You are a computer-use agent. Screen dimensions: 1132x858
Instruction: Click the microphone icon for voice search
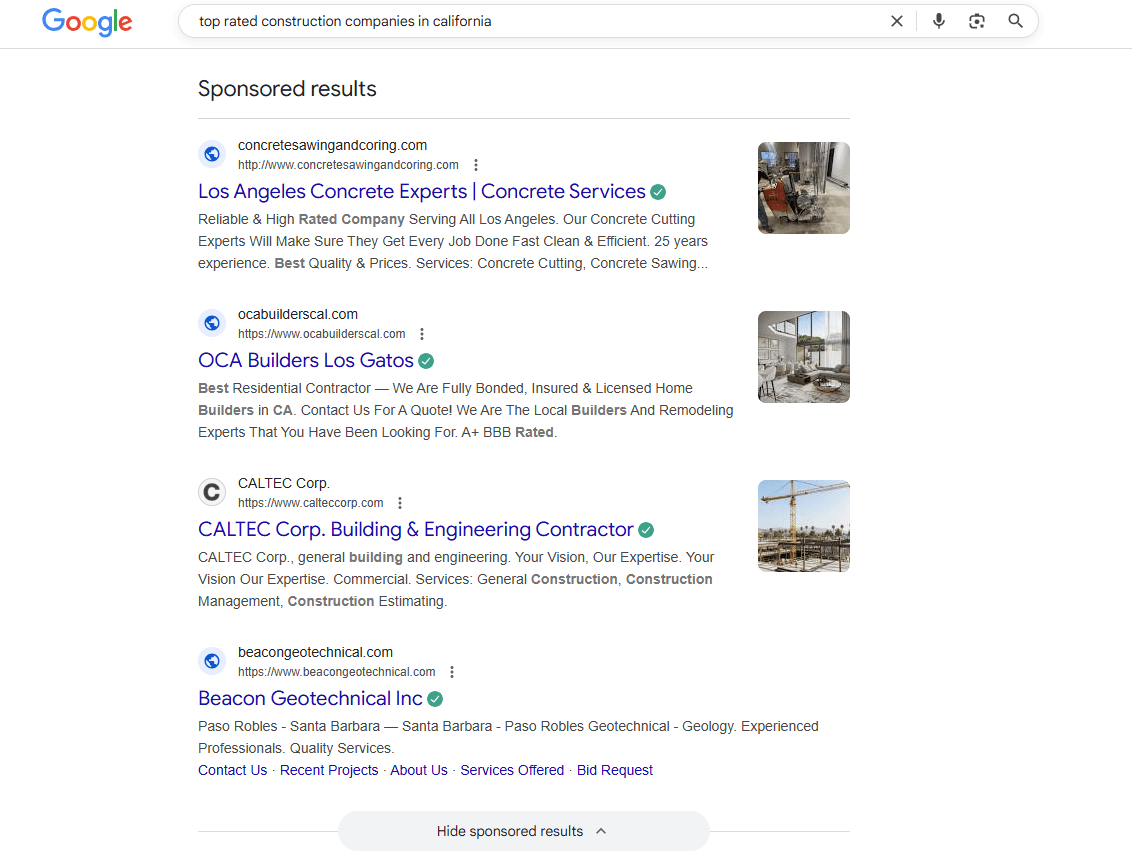(x=938, y=20)
